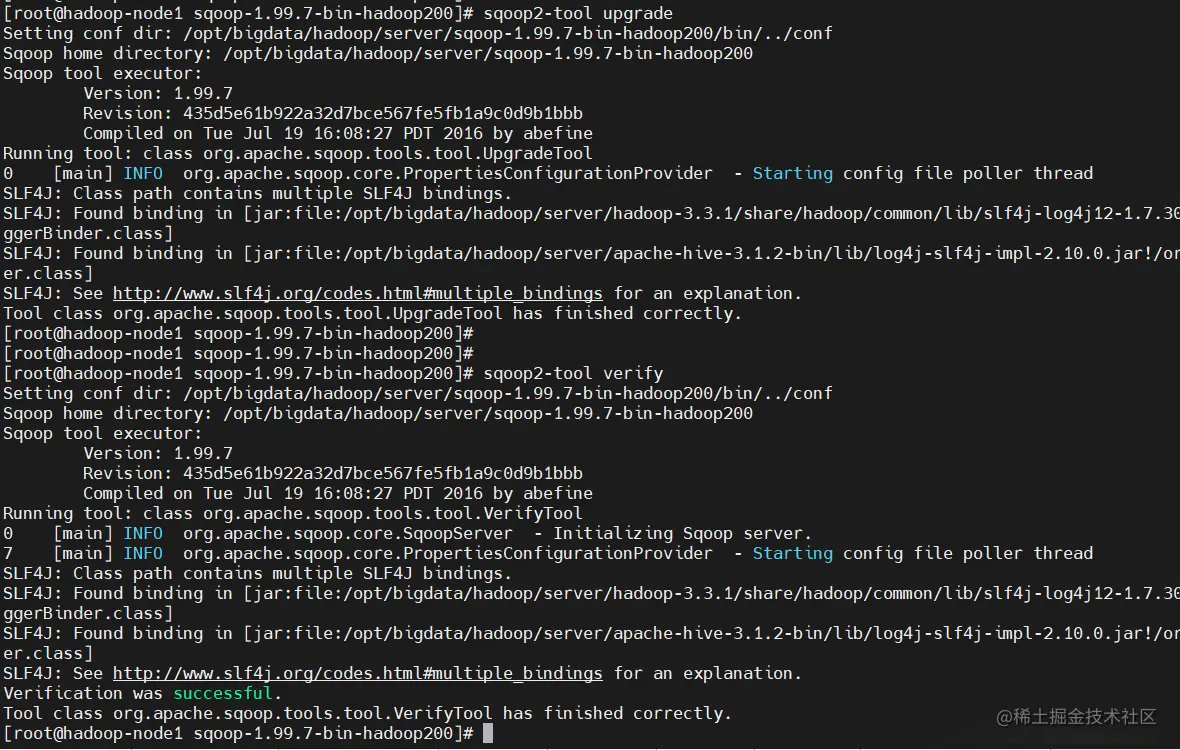Click blue 'Starting' word in verify output

pyautogui.click(x=792, y=553)
